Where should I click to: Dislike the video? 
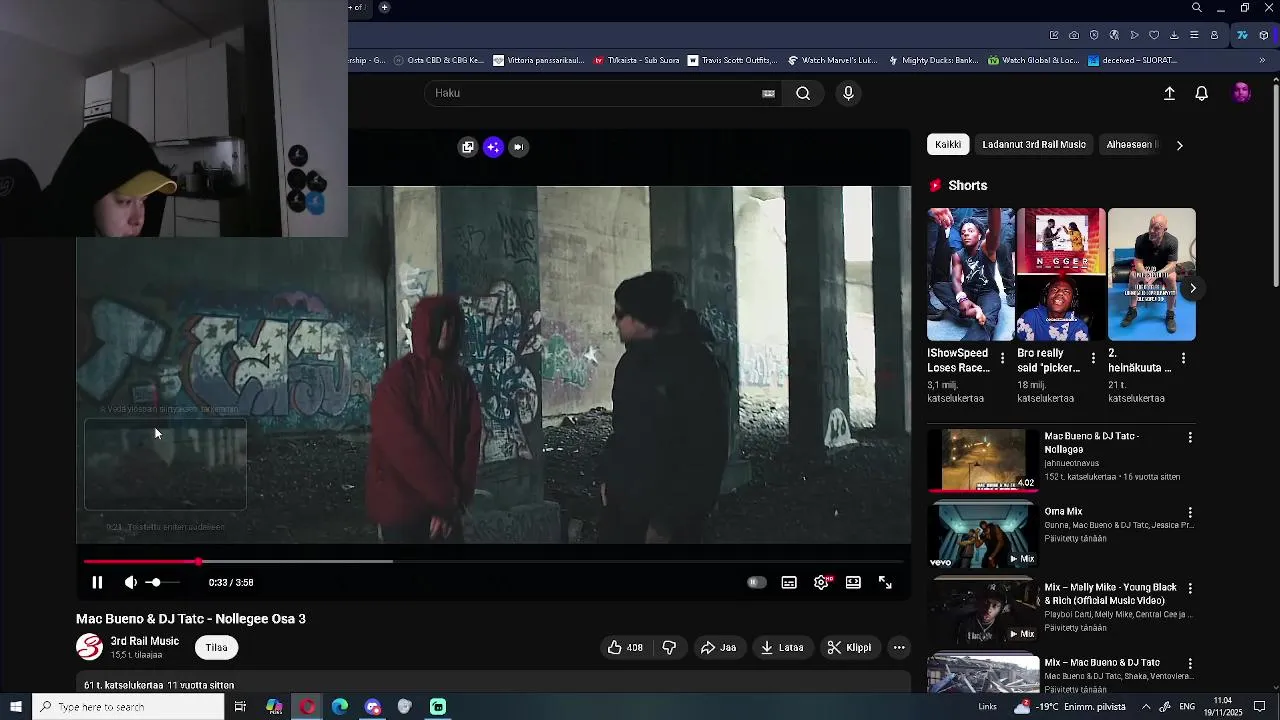[x=669, y=647]
